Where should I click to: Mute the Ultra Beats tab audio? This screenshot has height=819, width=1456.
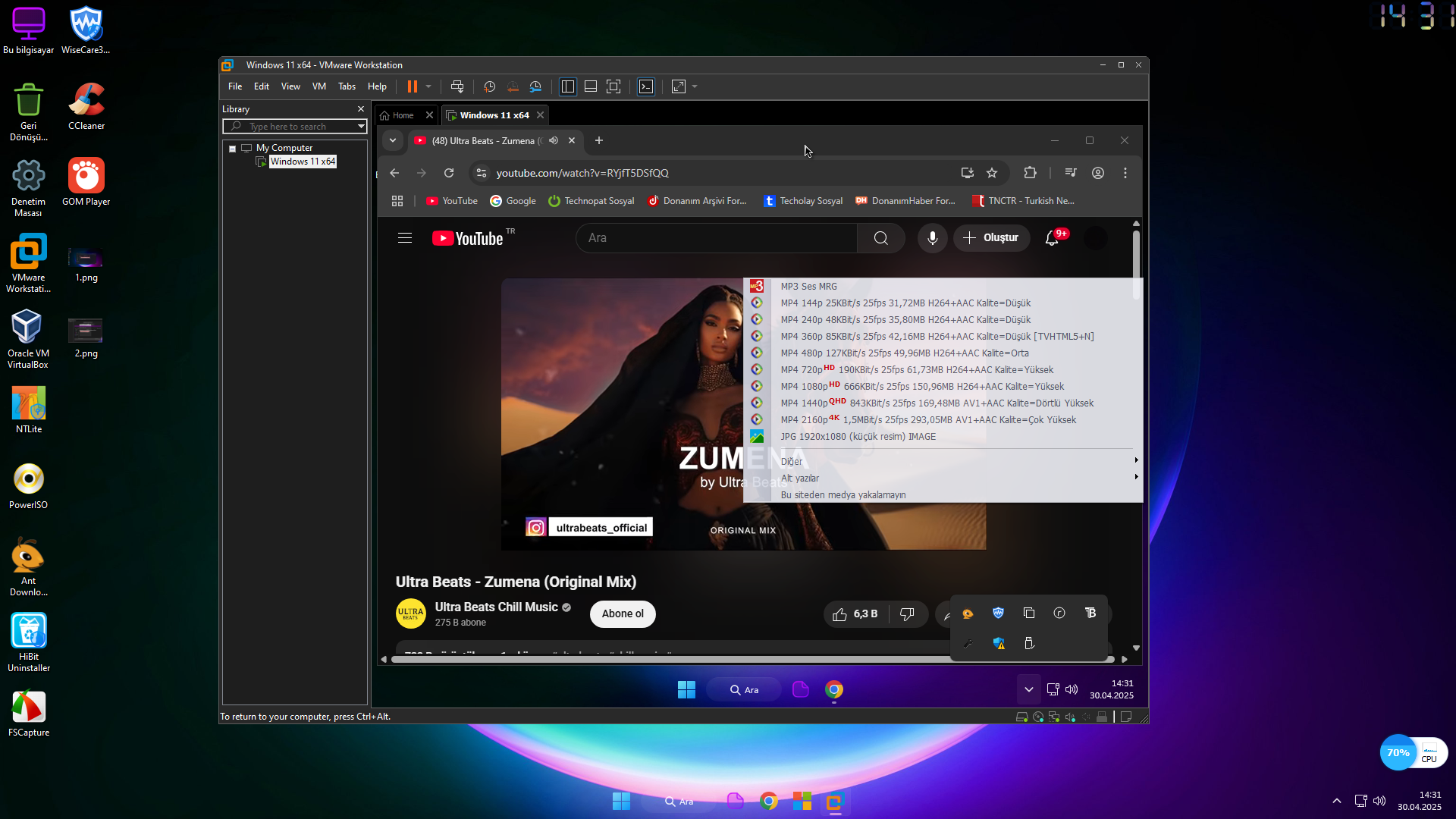(554, 140)
